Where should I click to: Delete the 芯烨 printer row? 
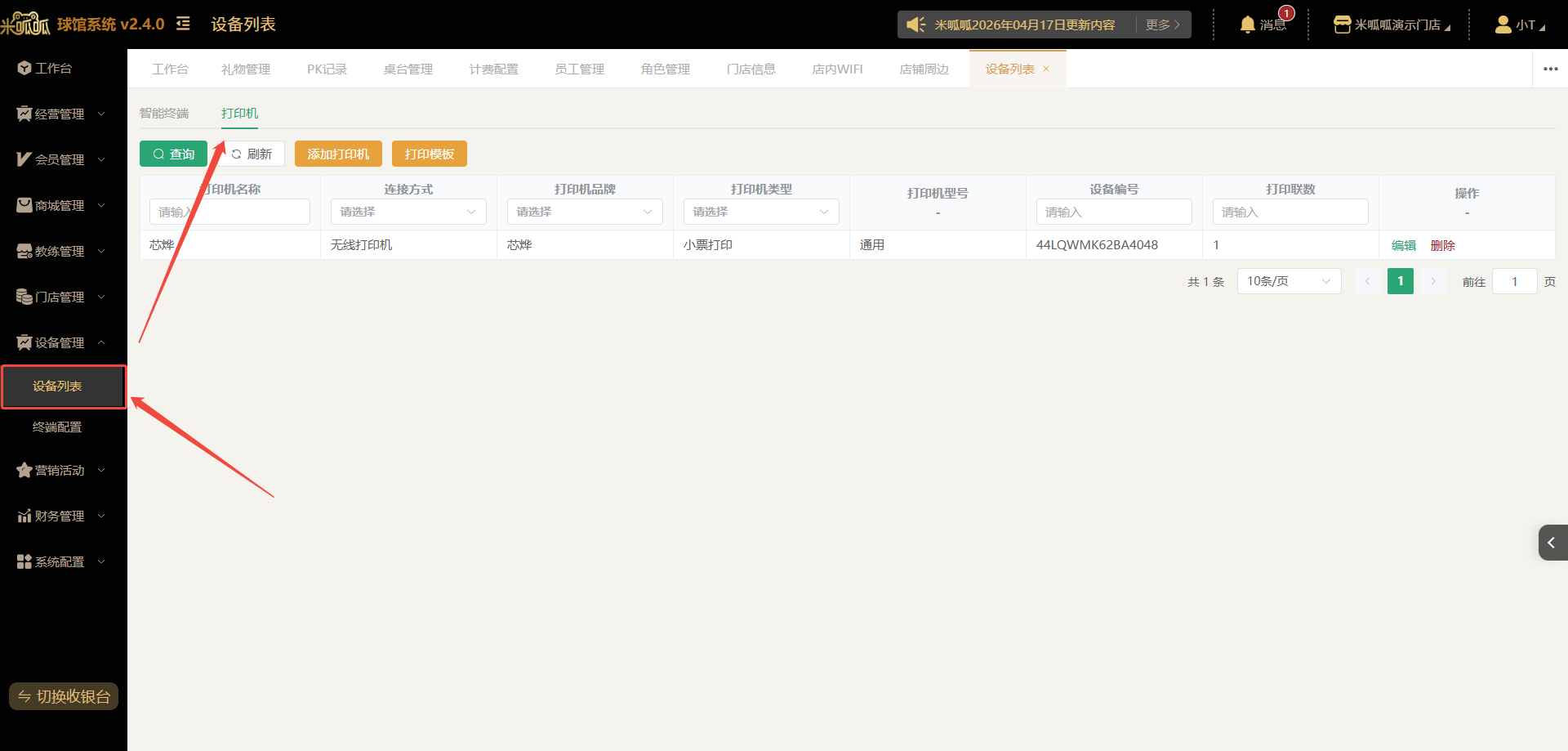(x=1443, y=245)
